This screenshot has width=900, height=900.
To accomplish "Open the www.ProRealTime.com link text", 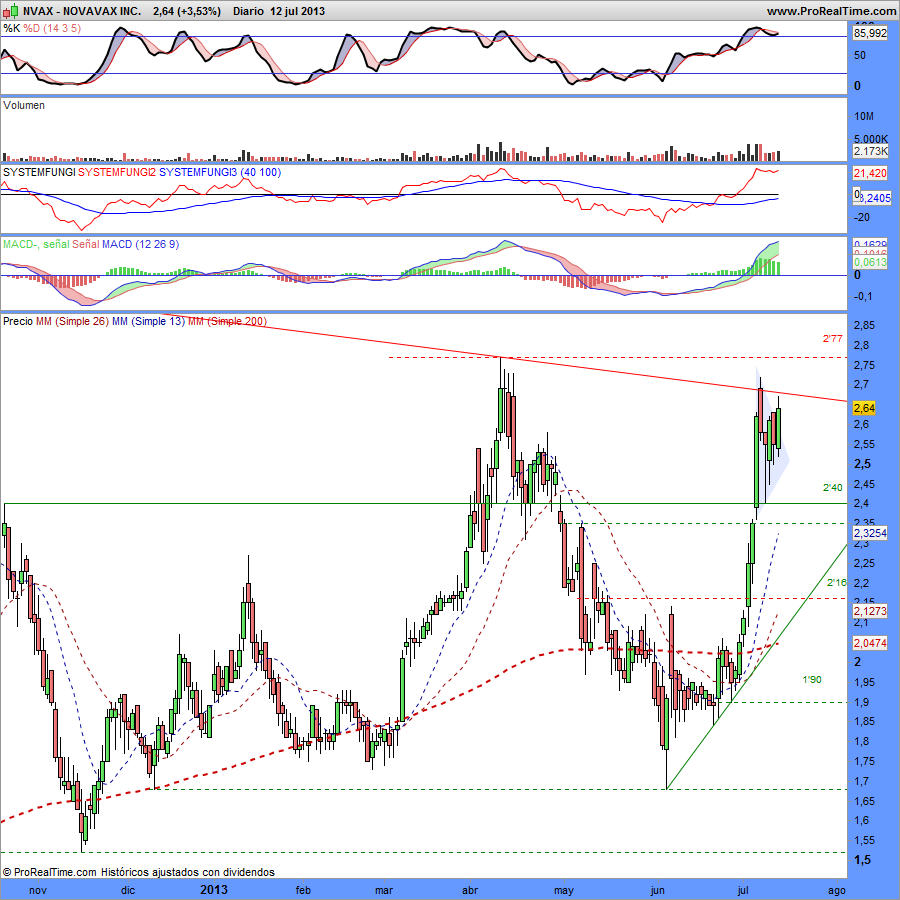I will (831, 11).
